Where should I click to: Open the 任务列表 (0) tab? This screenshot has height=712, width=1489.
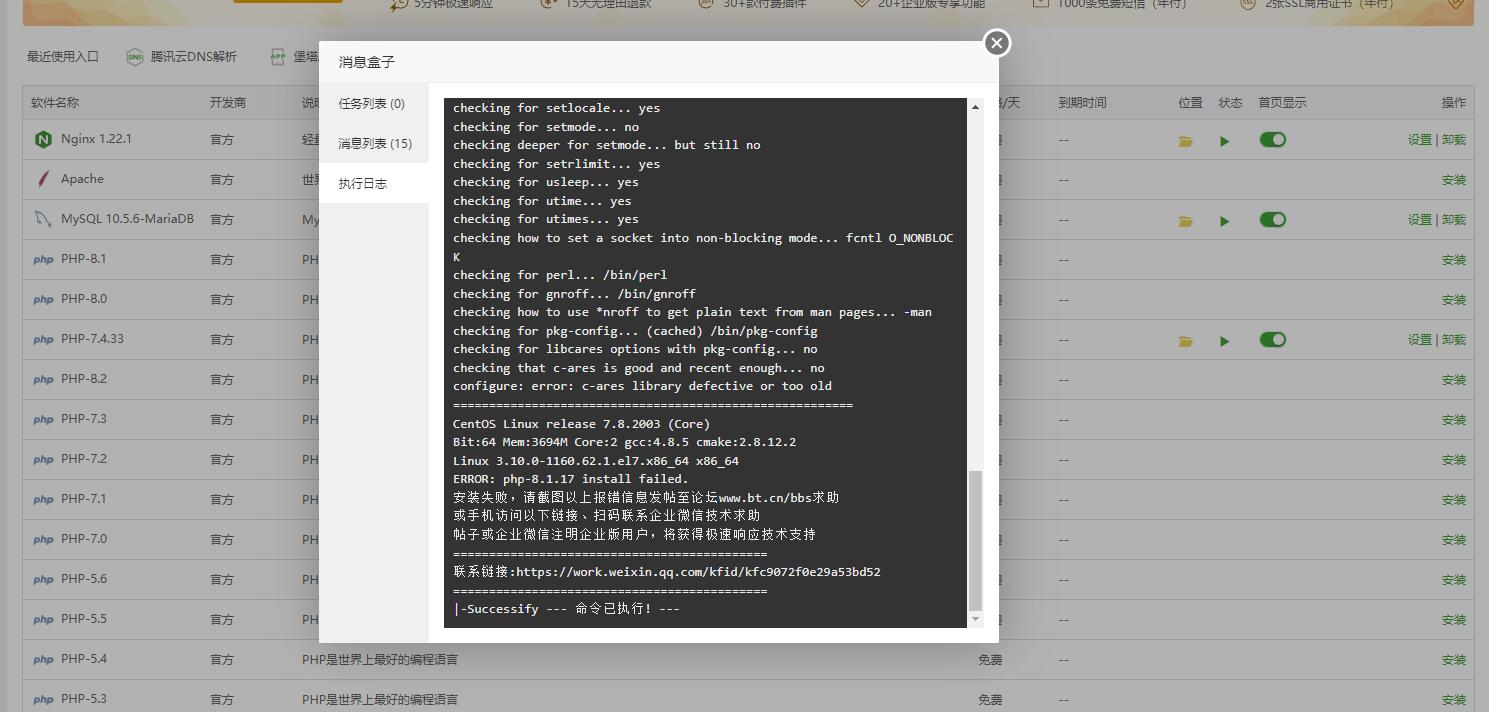coord(374,103)
